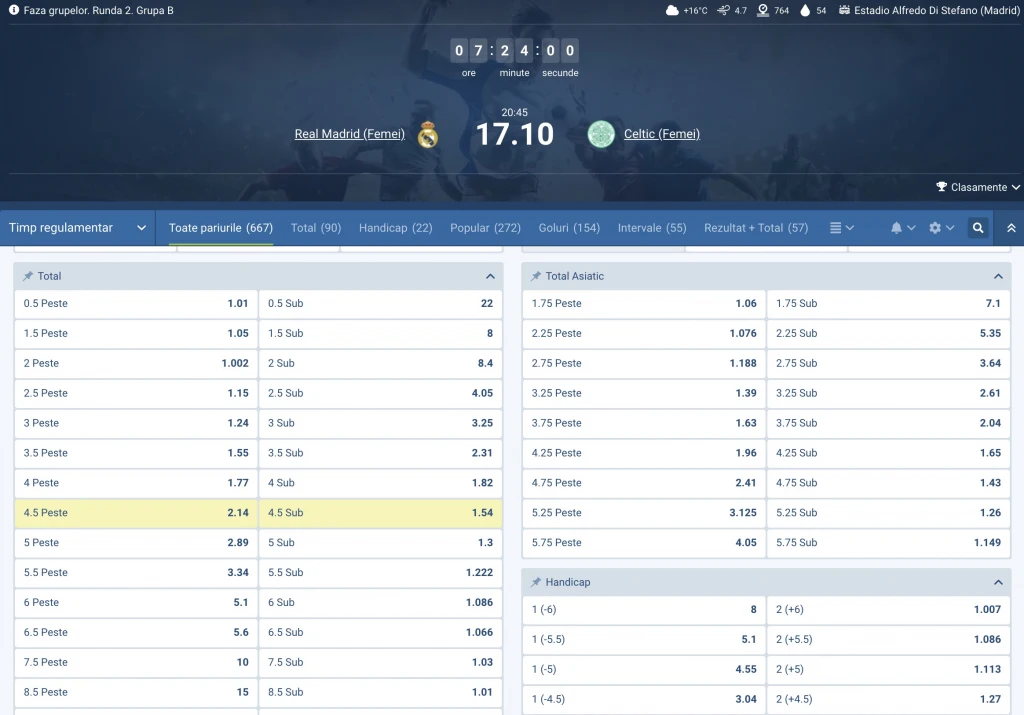The height and width of the screenshot is (715, 1024).
Task: Collapse all markets with double chevron
Action: [1011, 228]
